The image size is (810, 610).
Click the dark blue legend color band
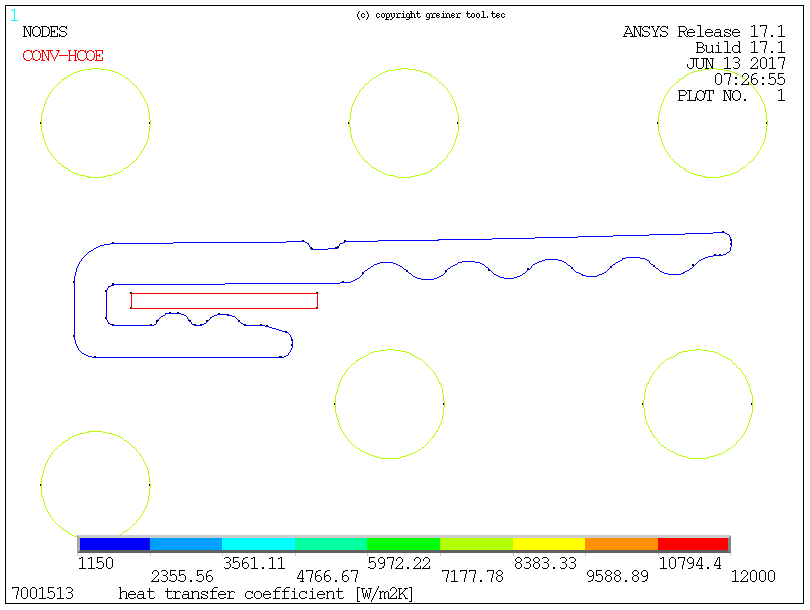115,544
